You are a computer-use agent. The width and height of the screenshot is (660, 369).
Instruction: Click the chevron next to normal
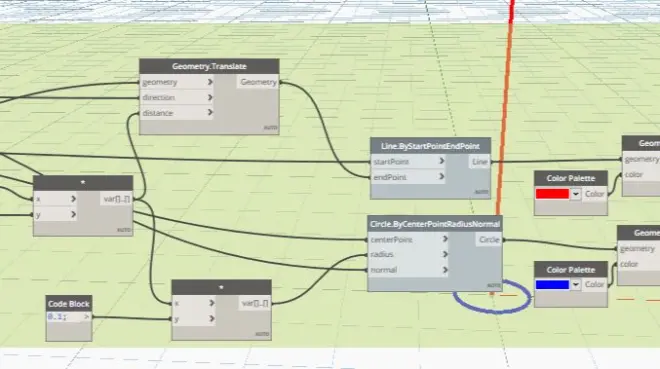pos(445,270)
